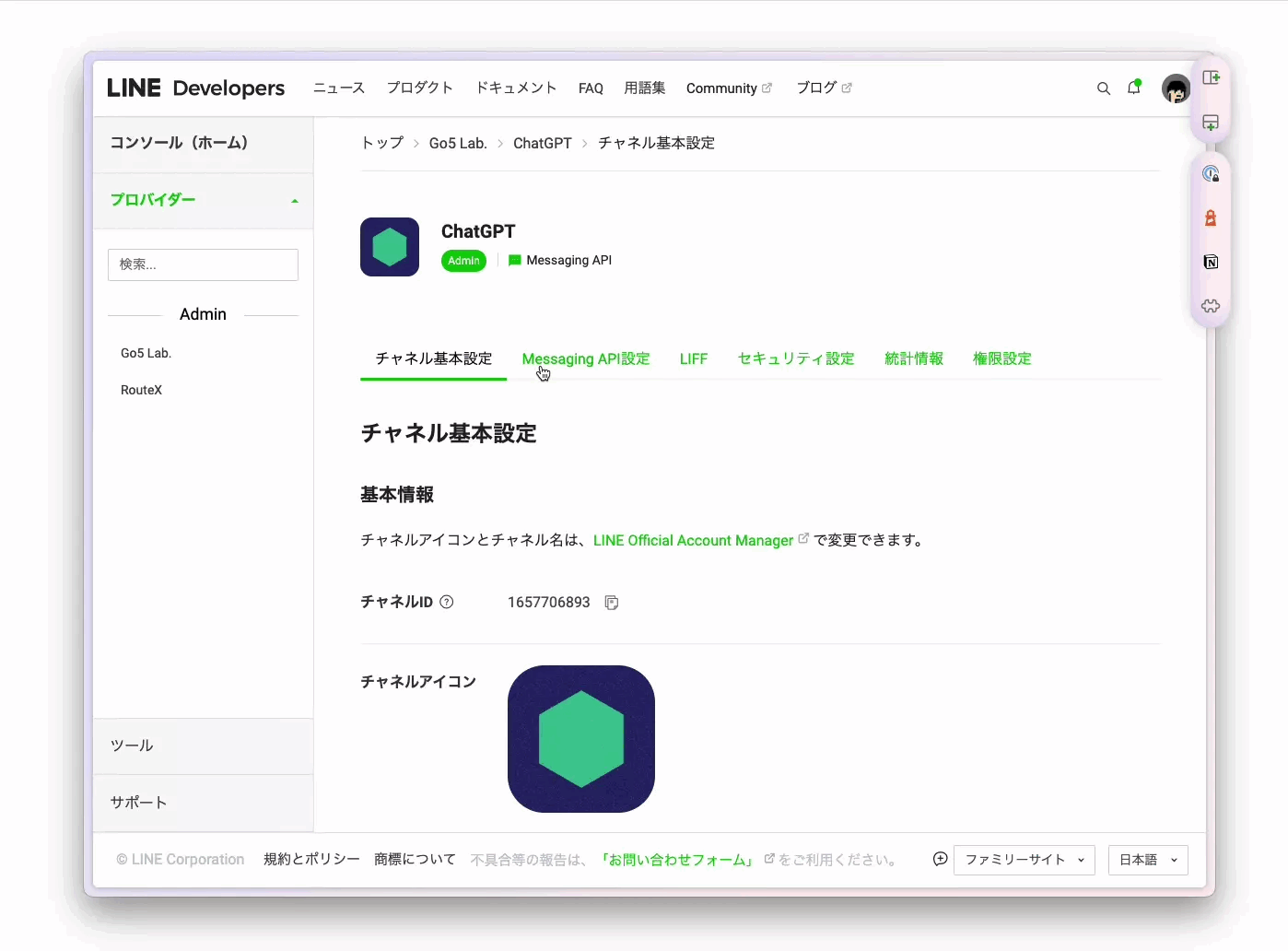
Task: Select the large channel icon image
Action: tap(581, 739)
